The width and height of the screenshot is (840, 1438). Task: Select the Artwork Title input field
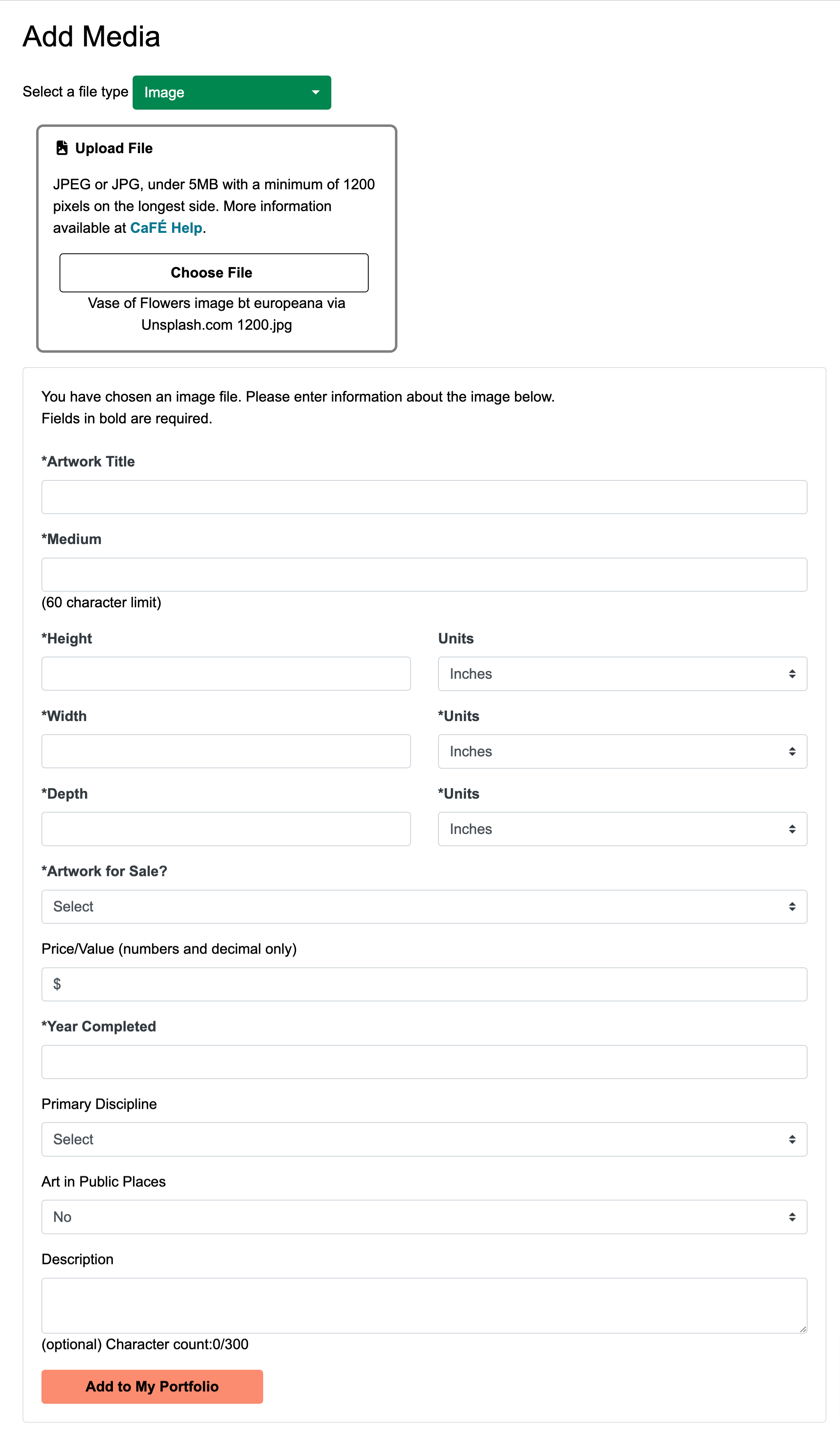[424, 496]
